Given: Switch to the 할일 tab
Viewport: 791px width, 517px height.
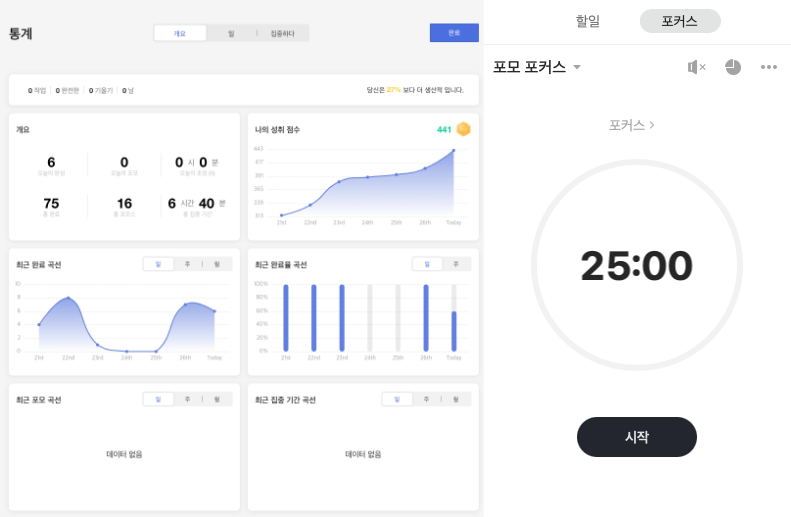Looking at the screenshot, I should point(588,20).
